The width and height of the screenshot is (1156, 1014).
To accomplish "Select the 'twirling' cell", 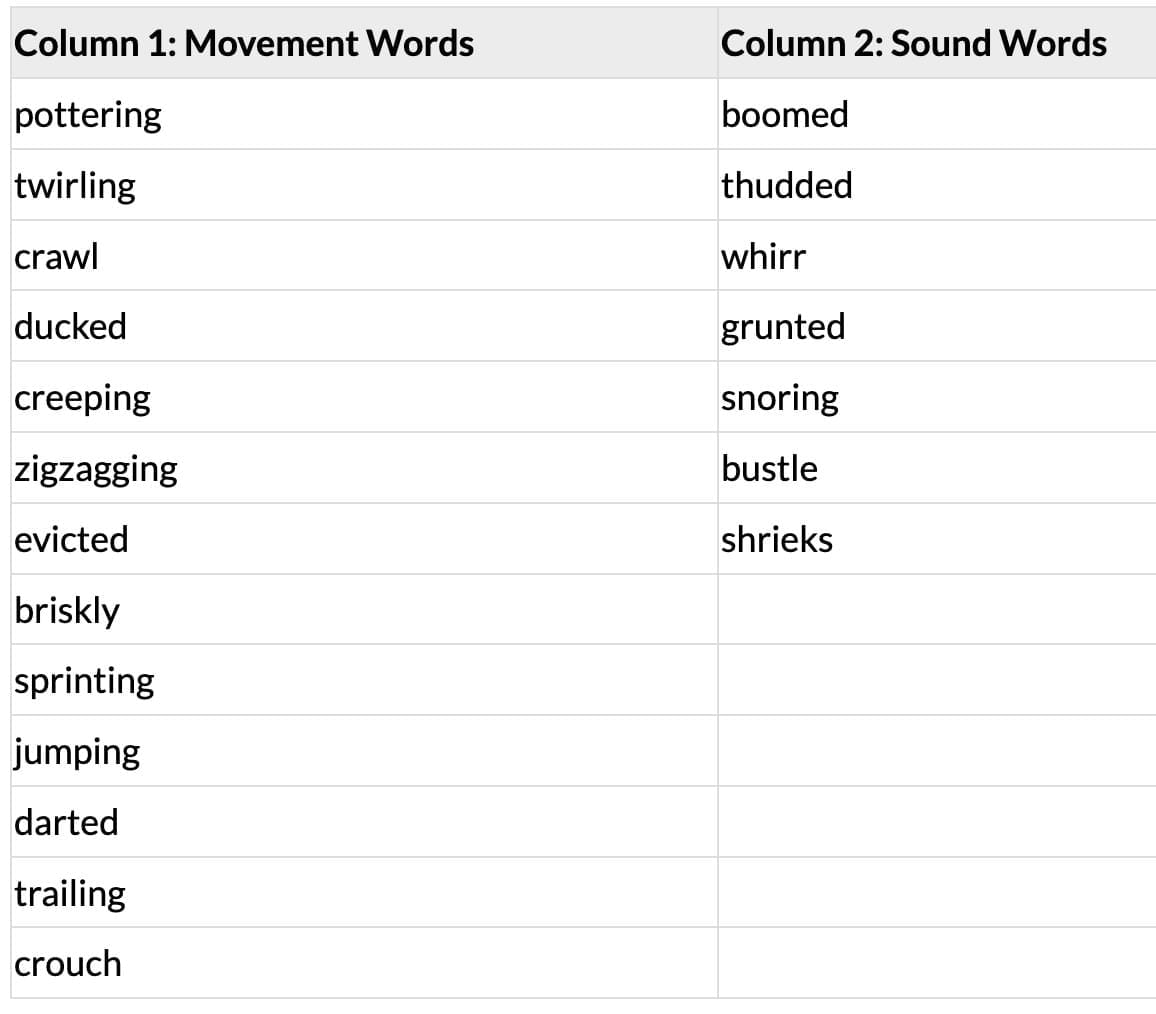I will click(75, 186).
